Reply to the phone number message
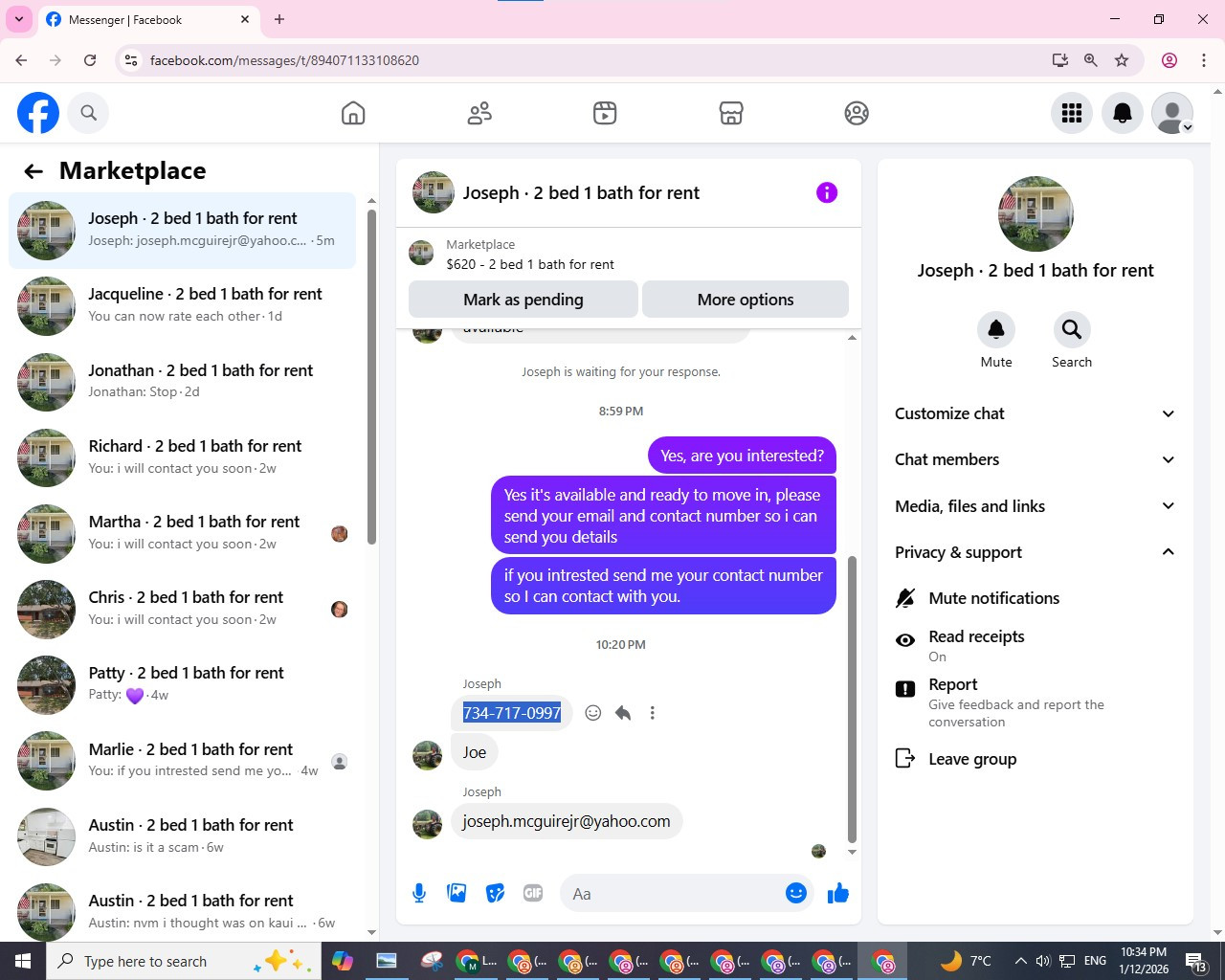 623,713
